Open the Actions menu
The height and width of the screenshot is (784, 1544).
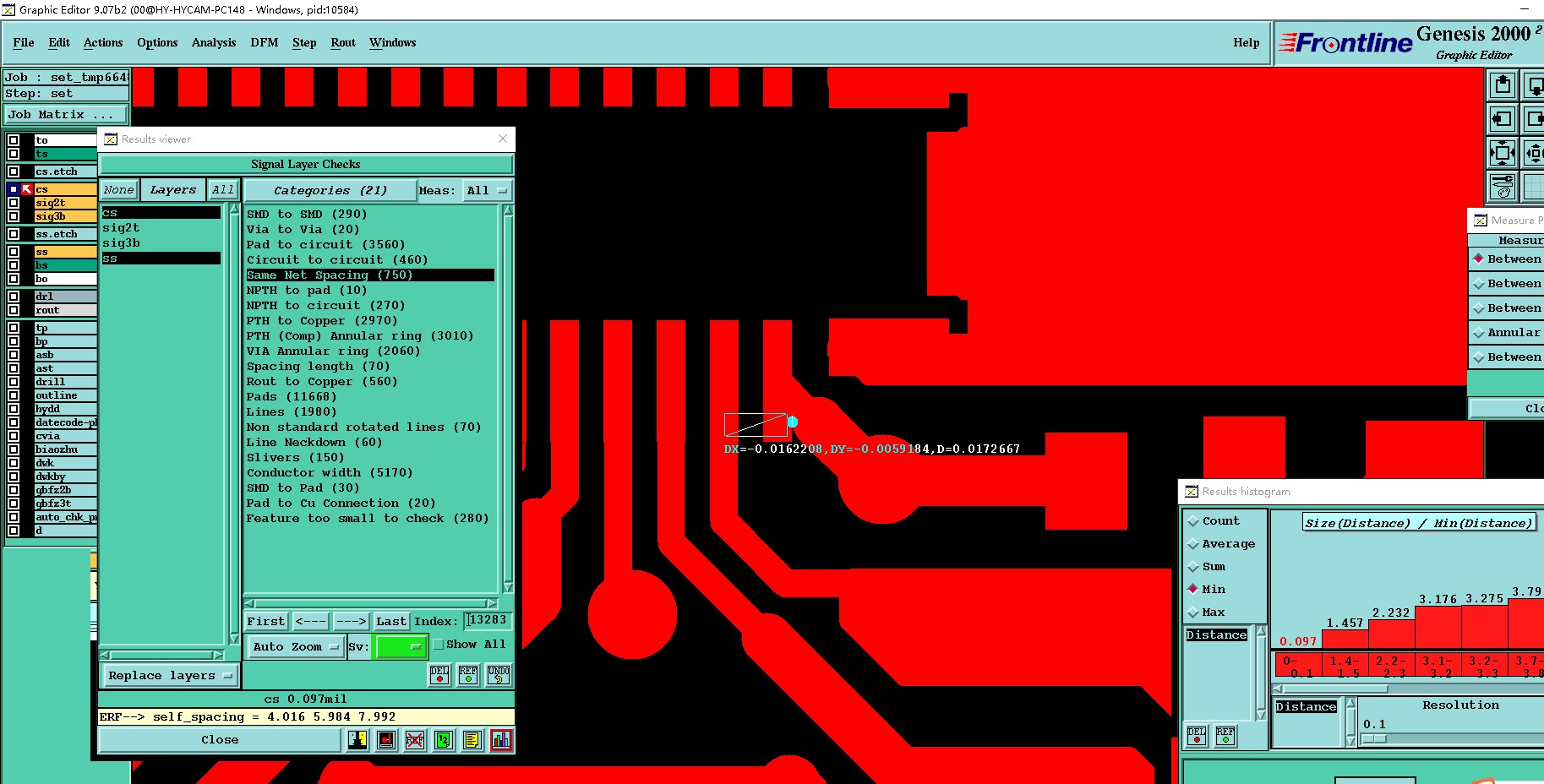[103, 42]
